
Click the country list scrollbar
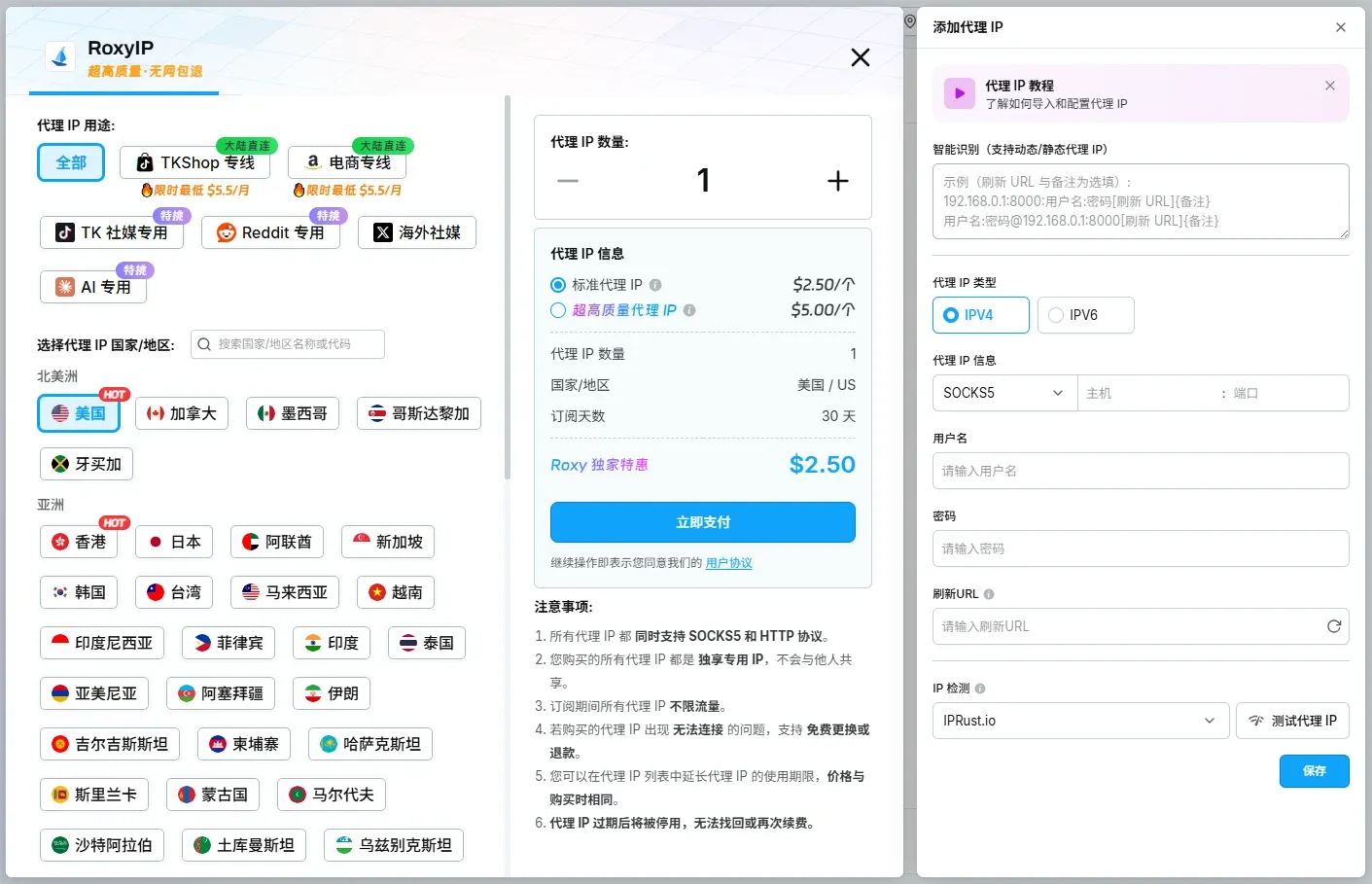point(508,287)
